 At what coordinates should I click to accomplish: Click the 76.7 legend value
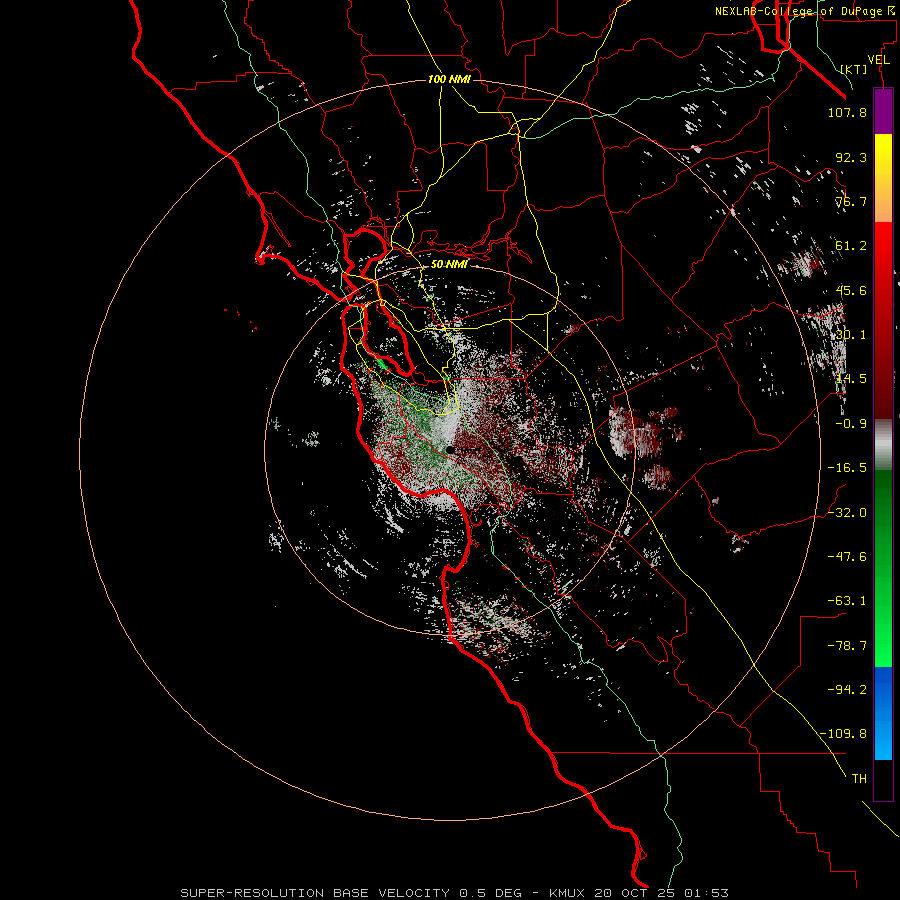[x=851, y=201]
